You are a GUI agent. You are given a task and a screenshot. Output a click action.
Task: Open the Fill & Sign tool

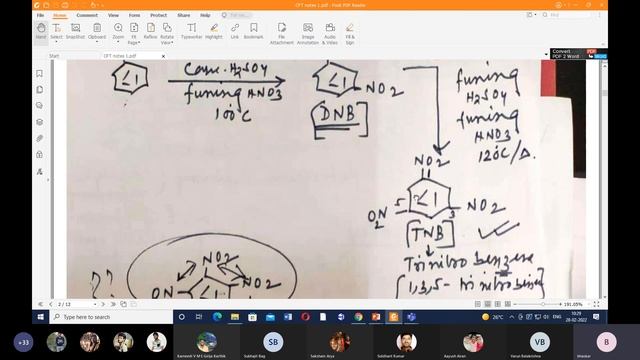[x=350, y=33]
